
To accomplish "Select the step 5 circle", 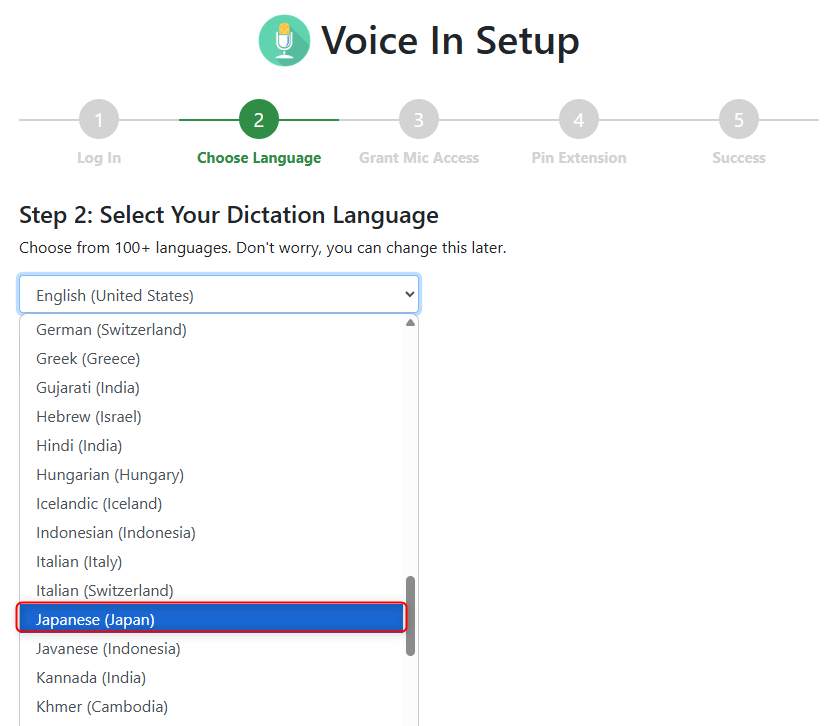I will pyautogui.click(x=738, y=119).
